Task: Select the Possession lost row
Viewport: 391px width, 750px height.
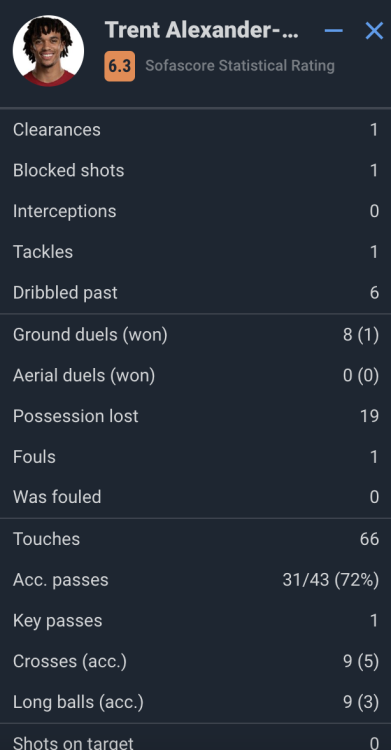Action: (x=195, y=416)
